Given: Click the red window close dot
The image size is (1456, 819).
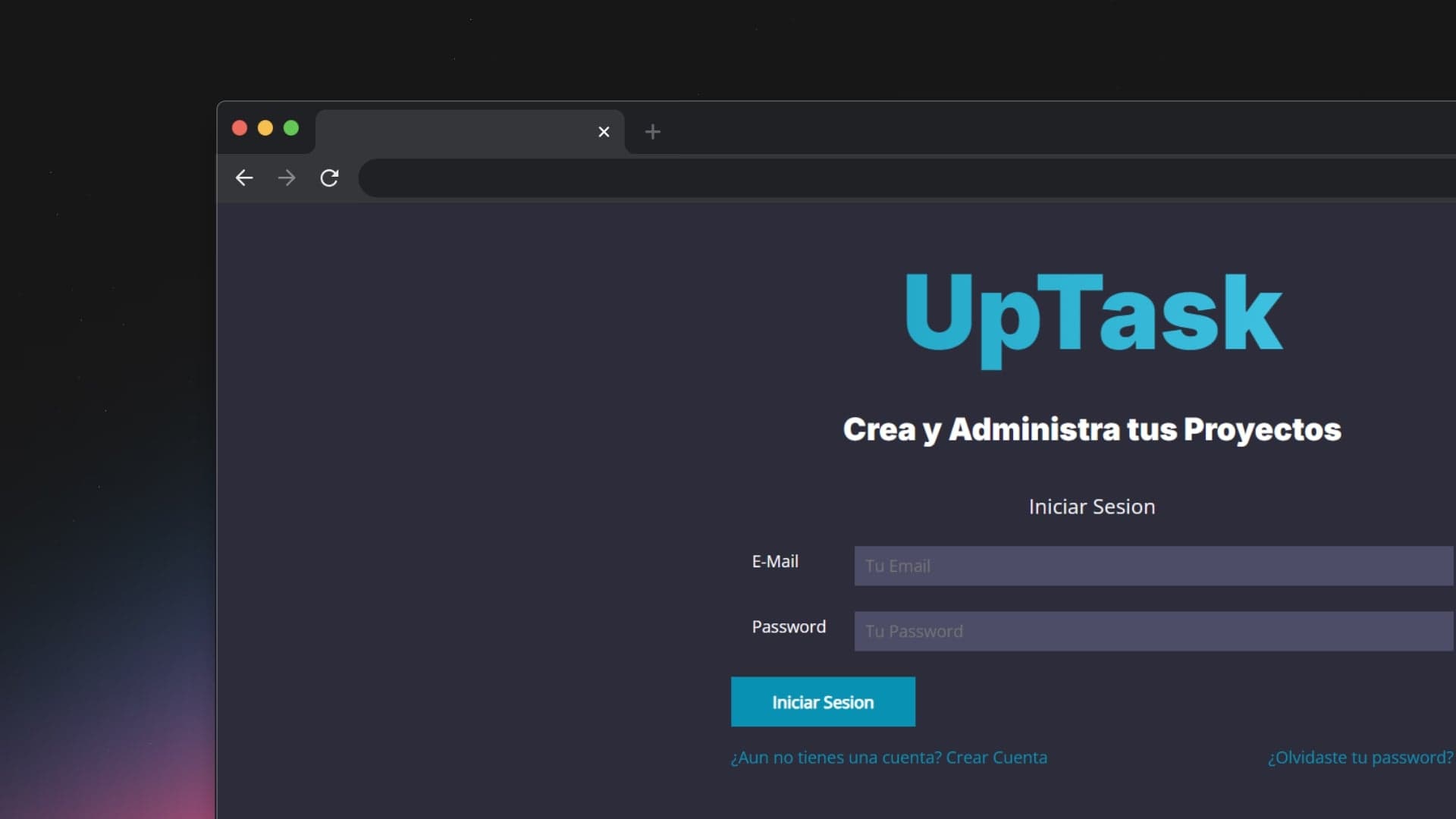Looking at the screenshot, I should [x=240, y=128].
